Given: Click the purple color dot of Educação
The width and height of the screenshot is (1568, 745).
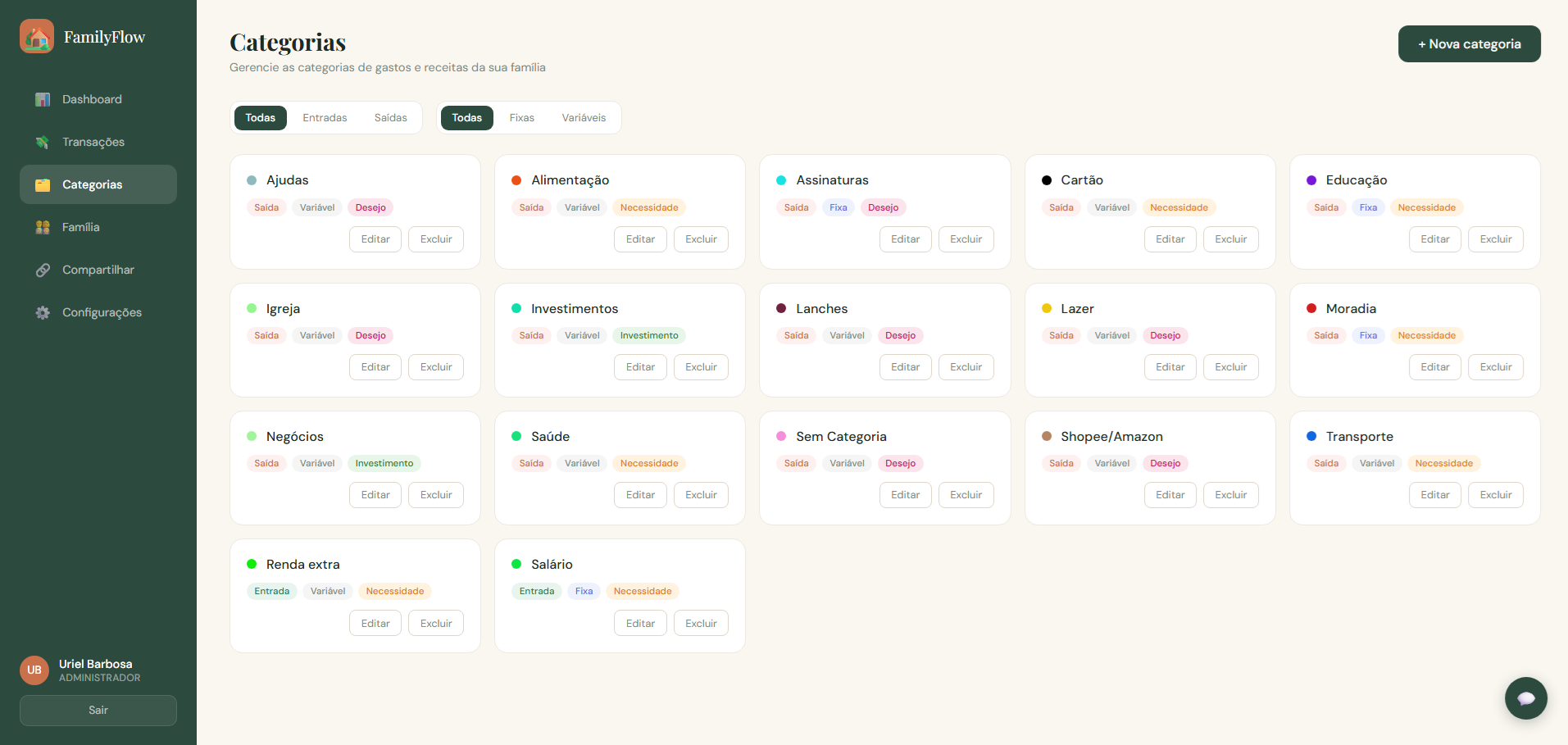Looking at the screenshot, I should [x=1311, y=180].
